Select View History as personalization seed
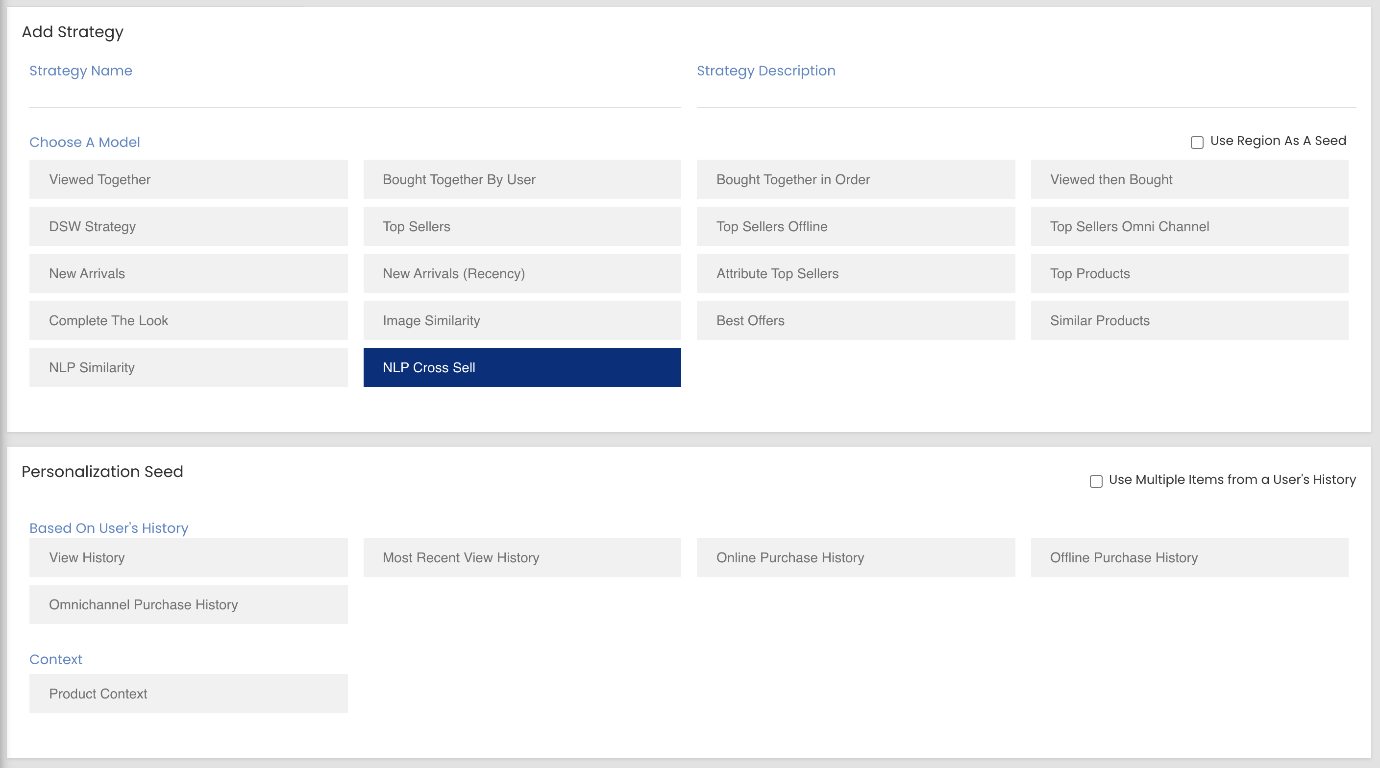This screenshot has width=1380, height=768. (x=188, y=558)
